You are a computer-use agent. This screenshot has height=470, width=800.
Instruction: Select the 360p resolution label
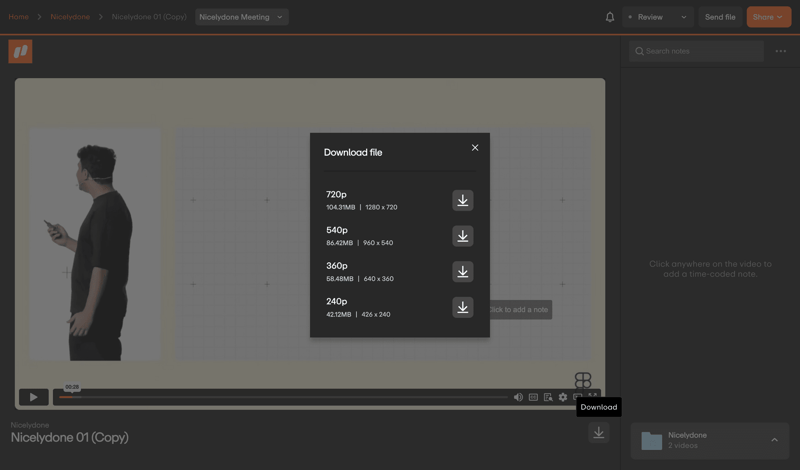point(337,266)
